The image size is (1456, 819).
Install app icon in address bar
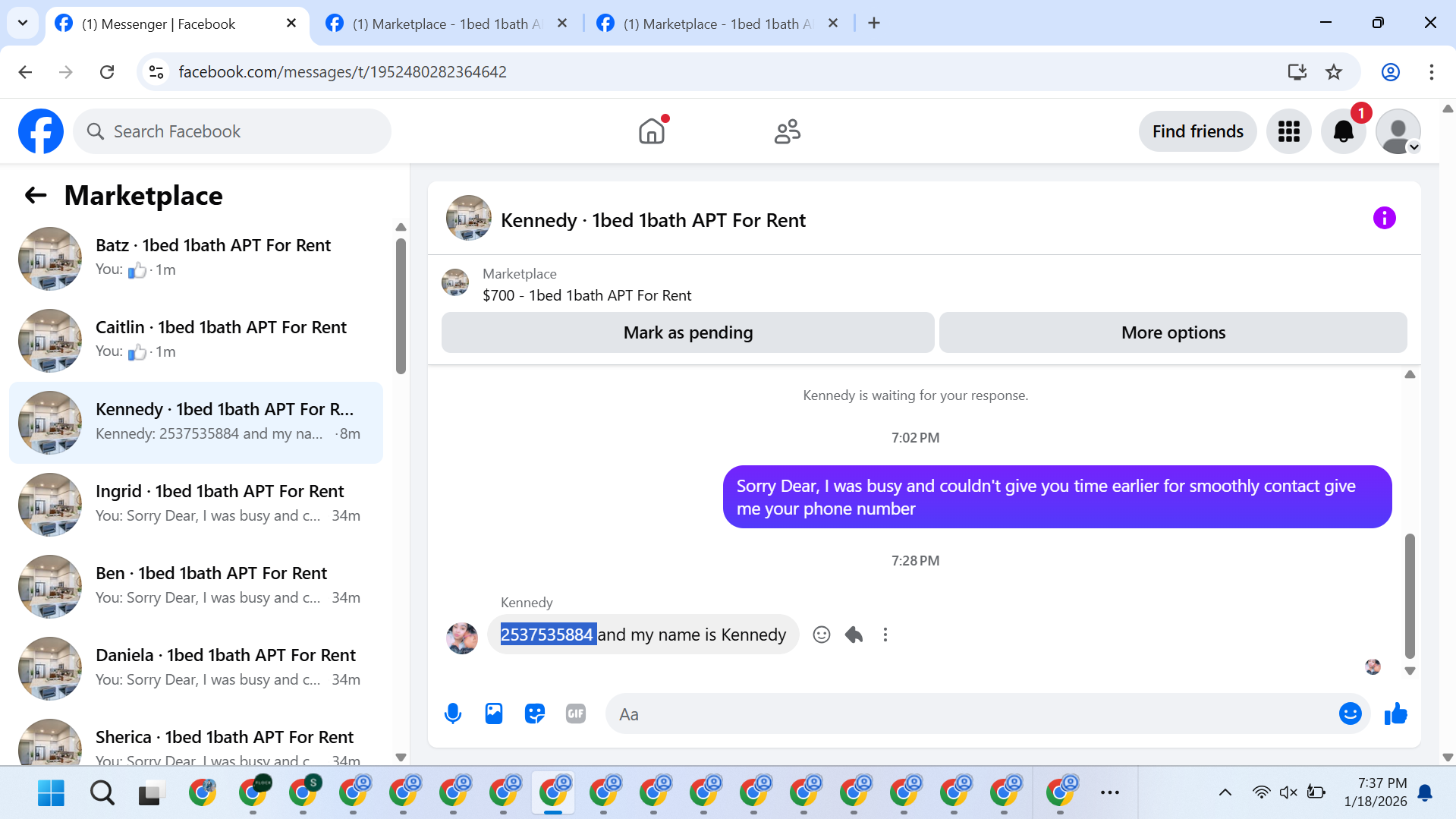(1297, 72)
